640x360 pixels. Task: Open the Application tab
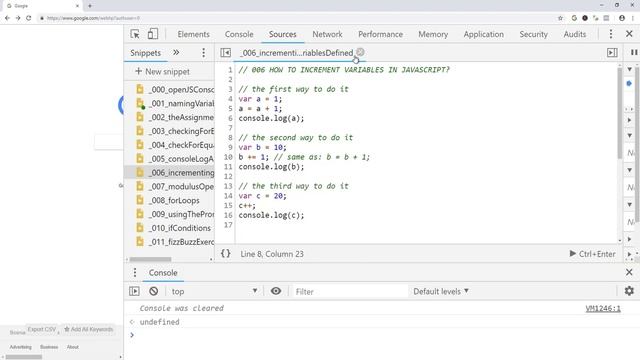[484, 34]
